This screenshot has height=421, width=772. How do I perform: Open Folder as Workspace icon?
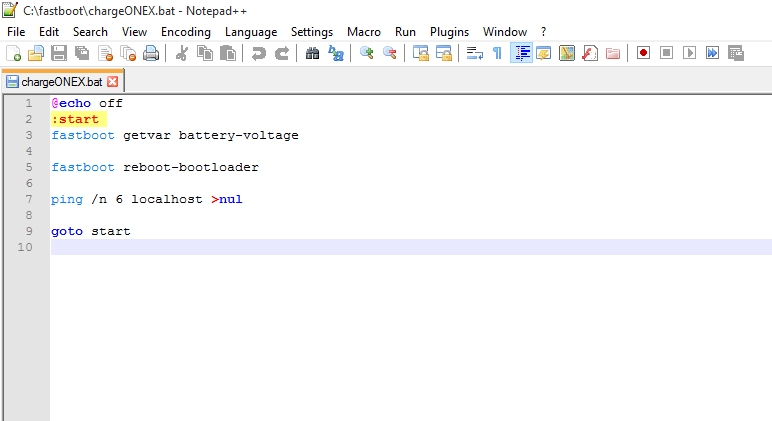click(613, 53)
